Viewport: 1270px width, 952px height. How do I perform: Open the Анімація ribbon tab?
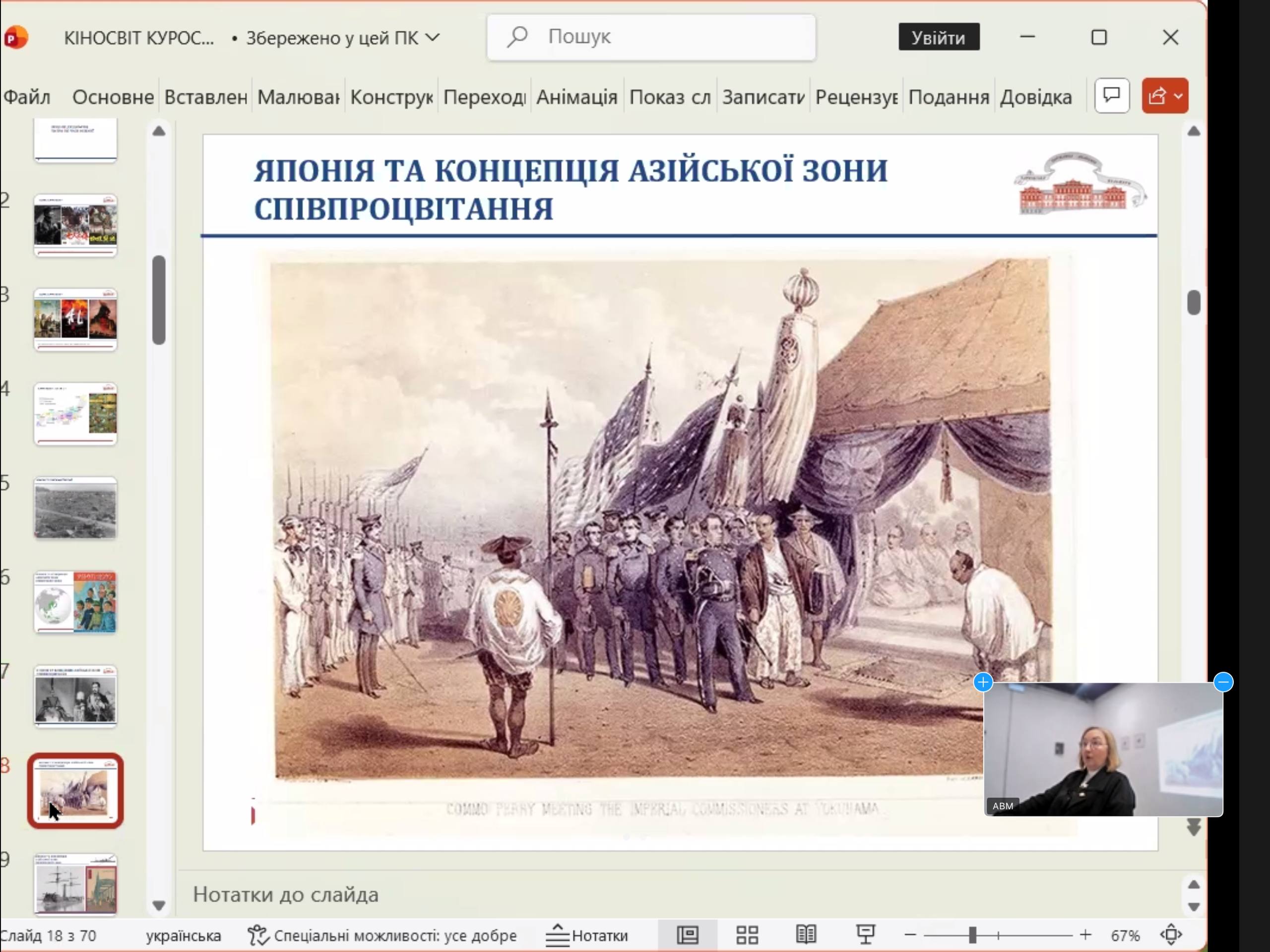pos(576,97)
